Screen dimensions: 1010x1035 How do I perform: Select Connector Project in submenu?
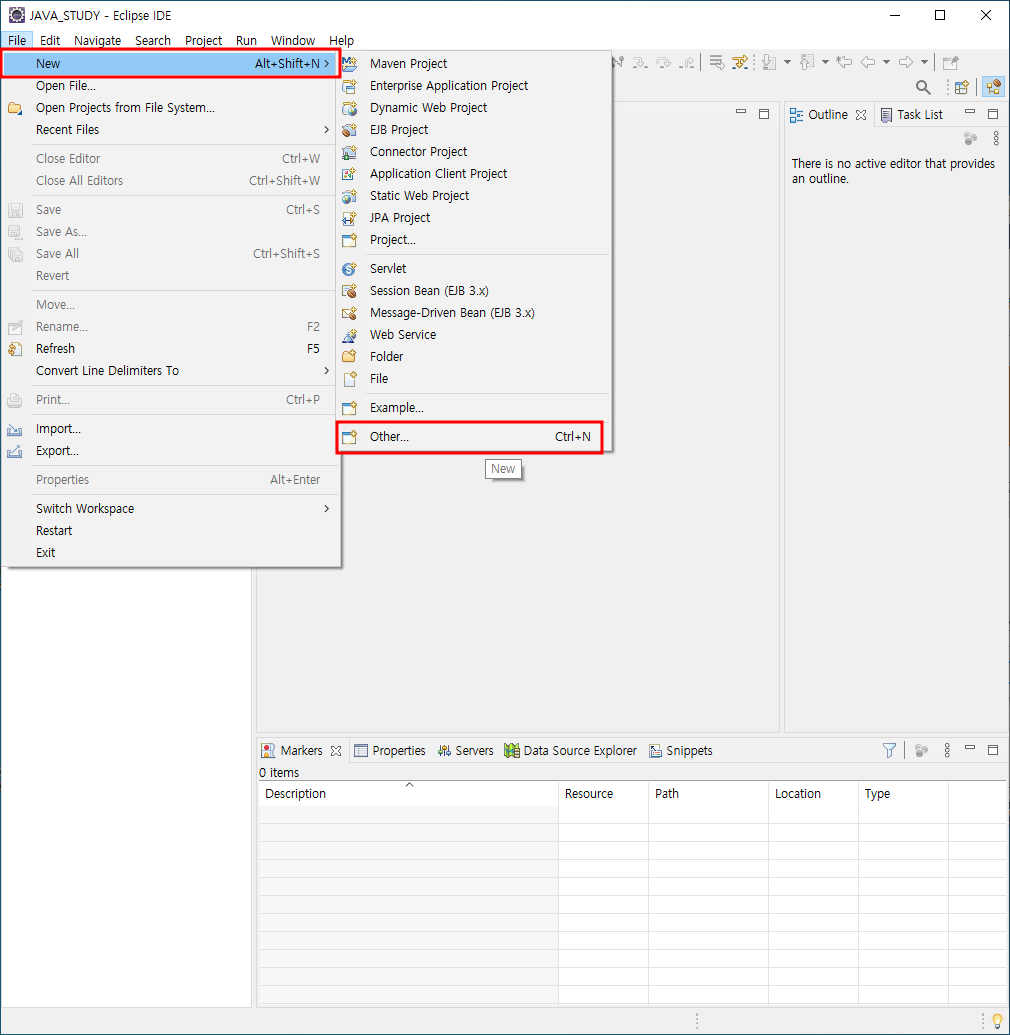pos(474,152)
